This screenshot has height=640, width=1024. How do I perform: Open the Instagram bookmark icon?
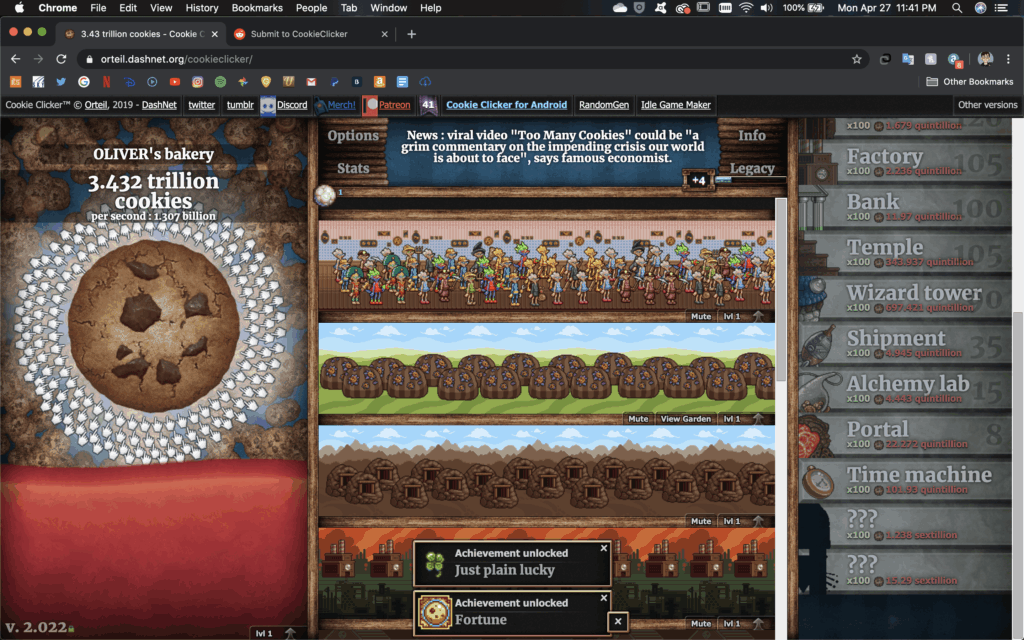tap(197, 82)
